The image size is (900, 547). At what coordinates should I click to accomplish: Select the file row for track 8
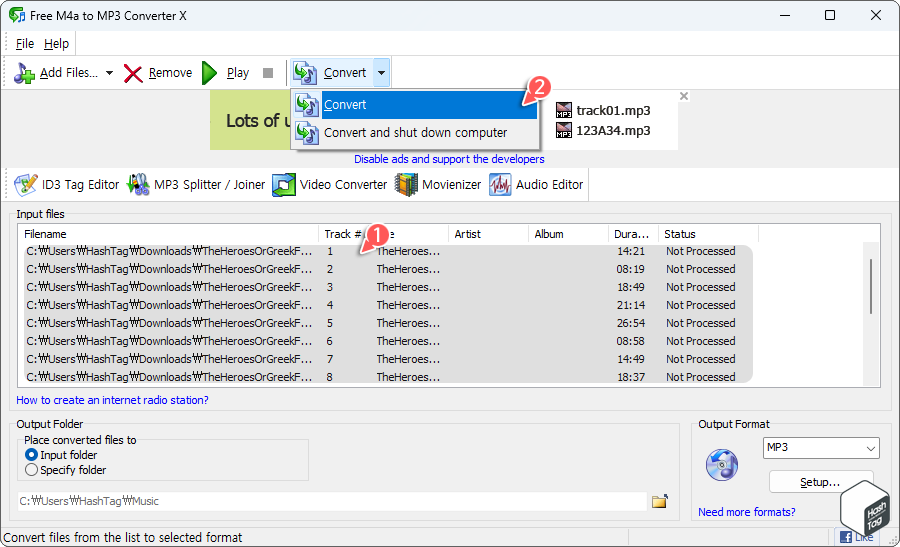386,377
